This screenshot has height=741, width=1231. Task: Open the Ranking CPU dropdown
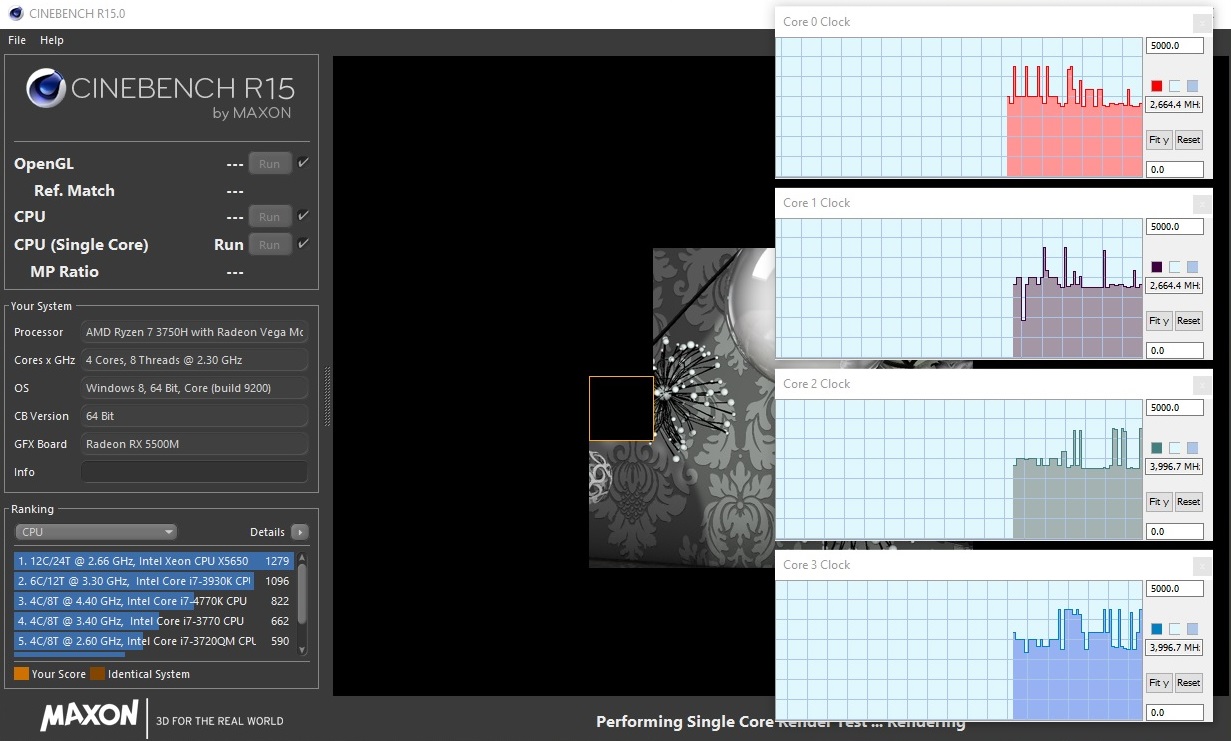[x=96, y=532]
